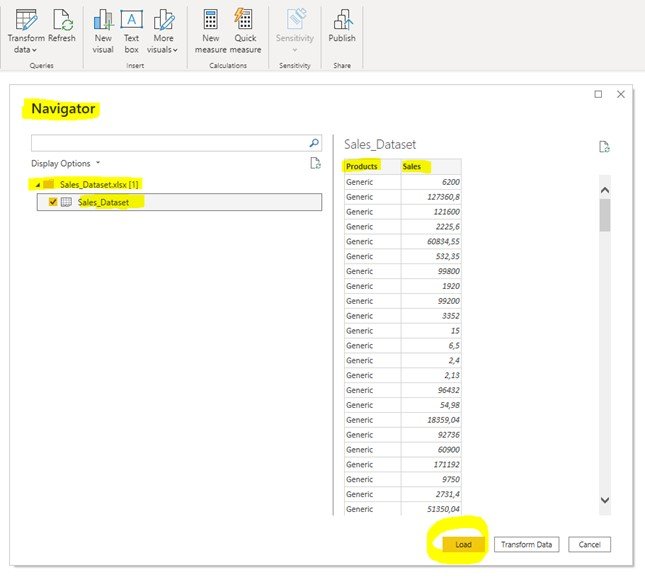Click the Products column header
This screenshot has height=582, width=645.
(372, 166)
